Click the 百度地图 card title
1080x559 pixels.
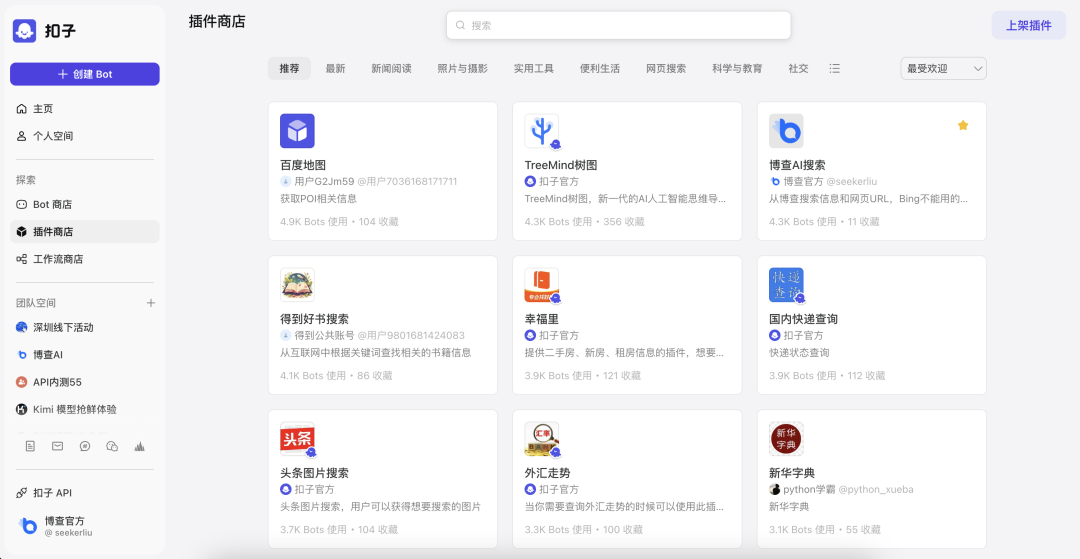[302, 165]
